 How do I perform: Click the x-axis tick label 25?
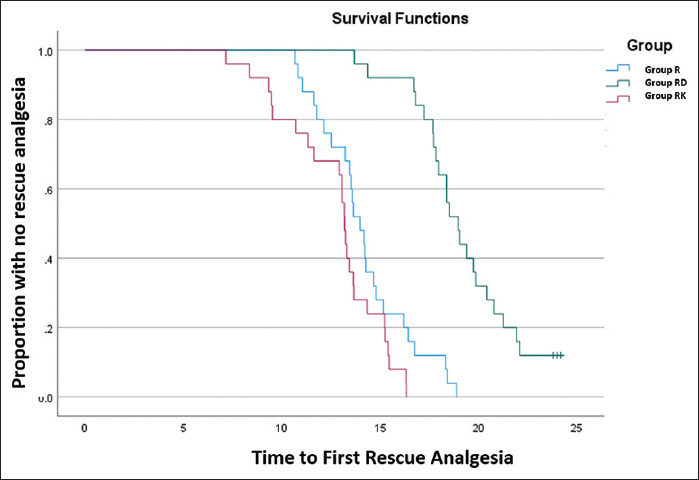[x=575, y=428]
